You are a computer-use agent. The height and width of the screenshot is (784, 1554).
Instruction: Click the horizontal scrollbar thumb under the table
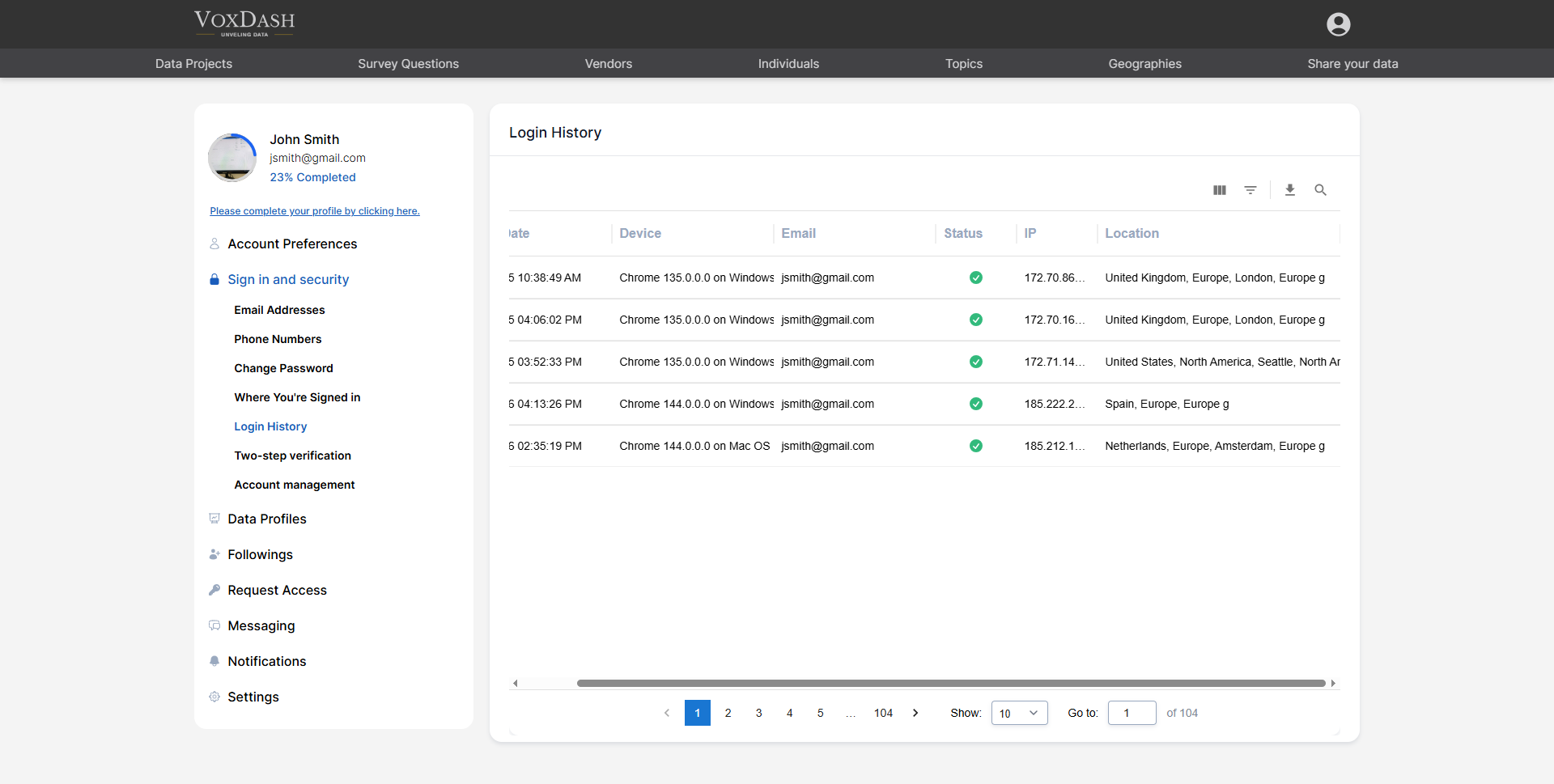point(951,684)
